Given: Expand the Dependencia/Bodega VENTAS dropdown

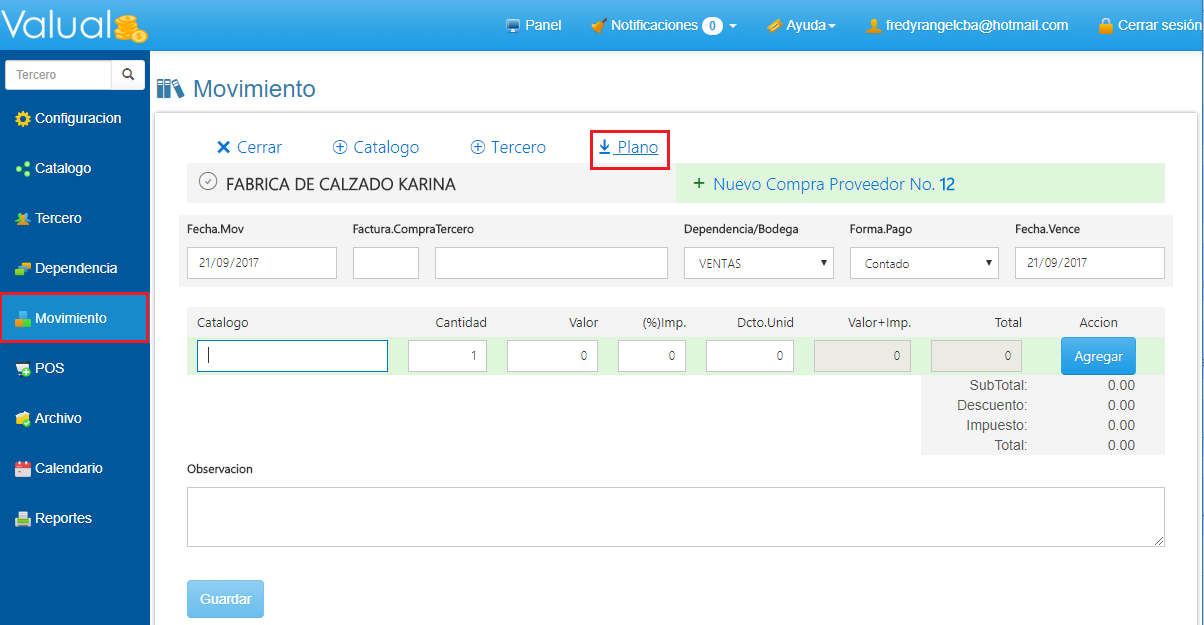Looking at the screenshot, I should click(x=758, y=263).
